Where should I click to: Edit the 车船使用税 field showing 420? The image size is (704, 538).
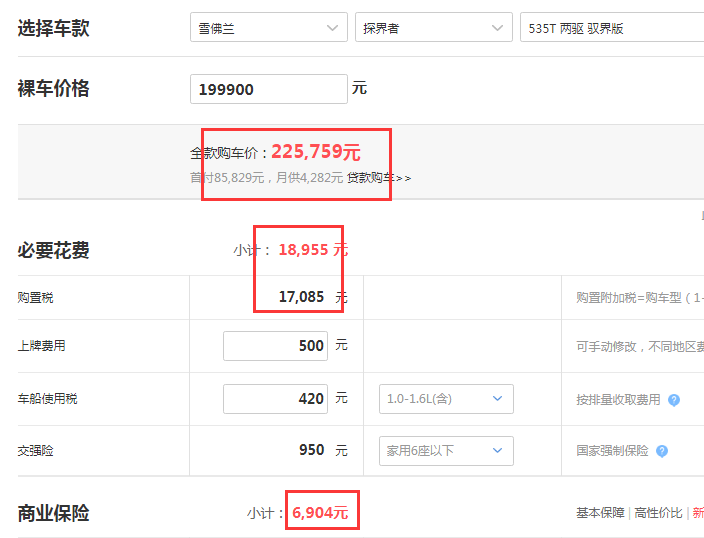[275, 399]
